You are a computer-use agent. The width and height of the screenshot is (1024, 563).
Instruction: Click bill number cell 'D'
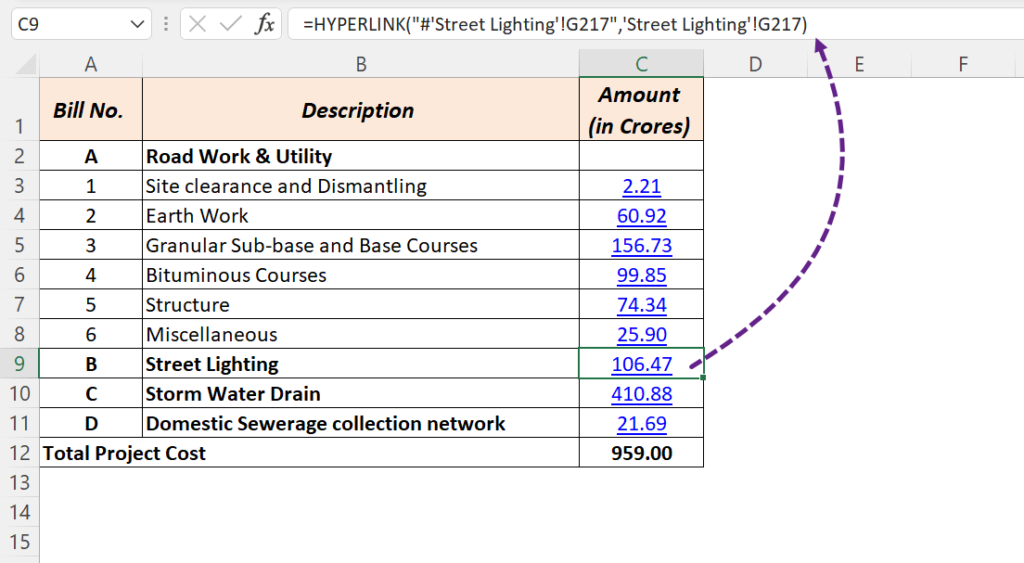pos(91,423)
